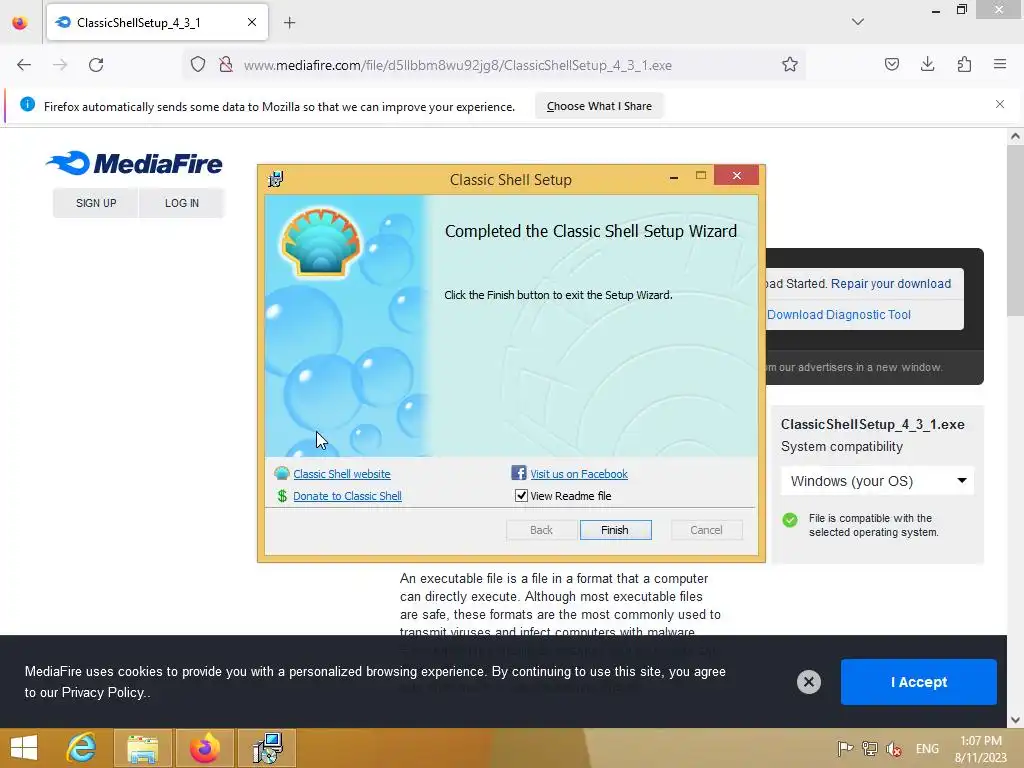This screenshot has height=768, width=1024.
Task: Minimize the Classic Shell Setup window
Action: coord(674,176)
